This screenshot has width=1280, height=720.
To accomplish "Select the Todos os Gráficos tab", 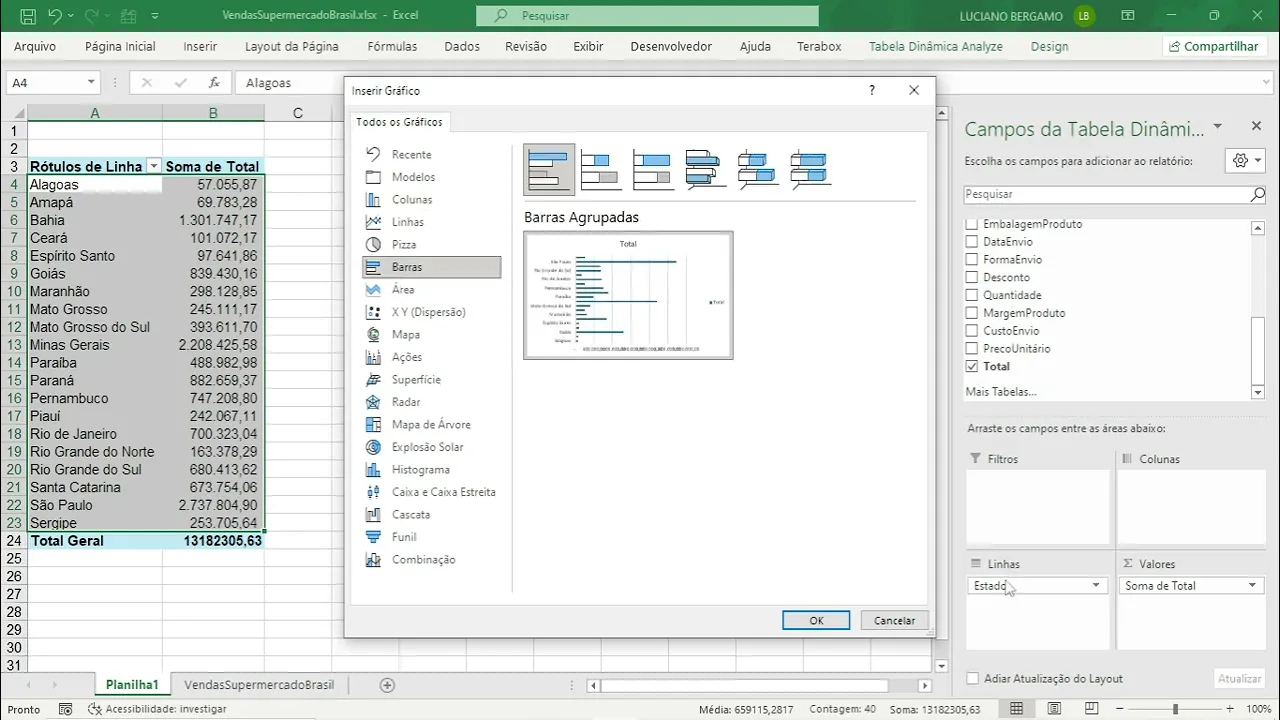I will [400, 122].
